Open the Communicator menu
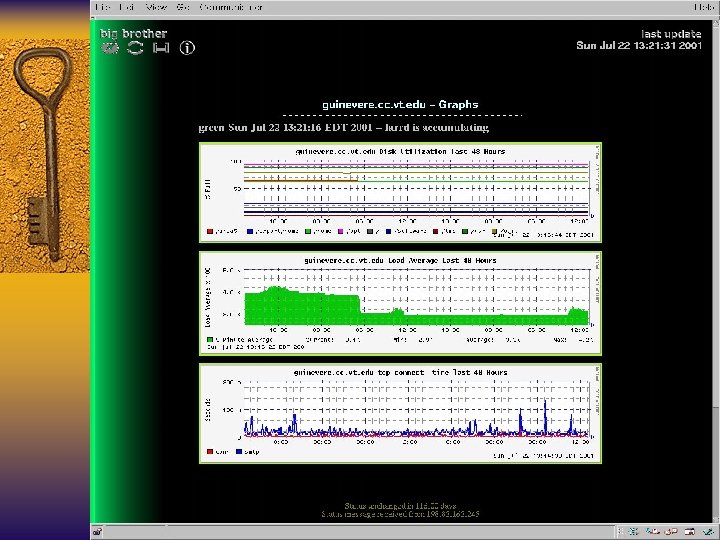This screenshot has width=720, height=540. (x=230, y=7)
